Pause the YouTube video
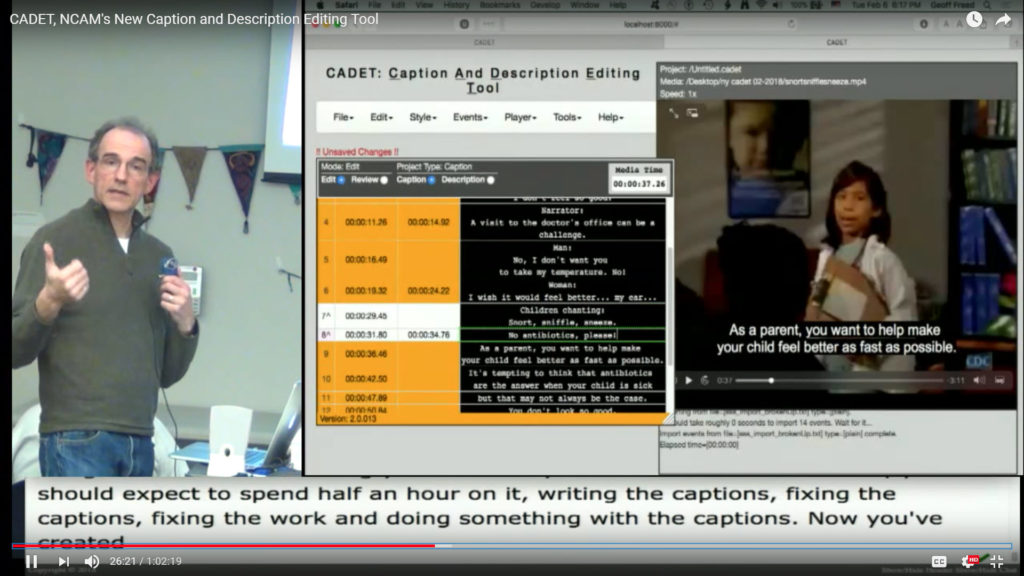 pos(31,561)
